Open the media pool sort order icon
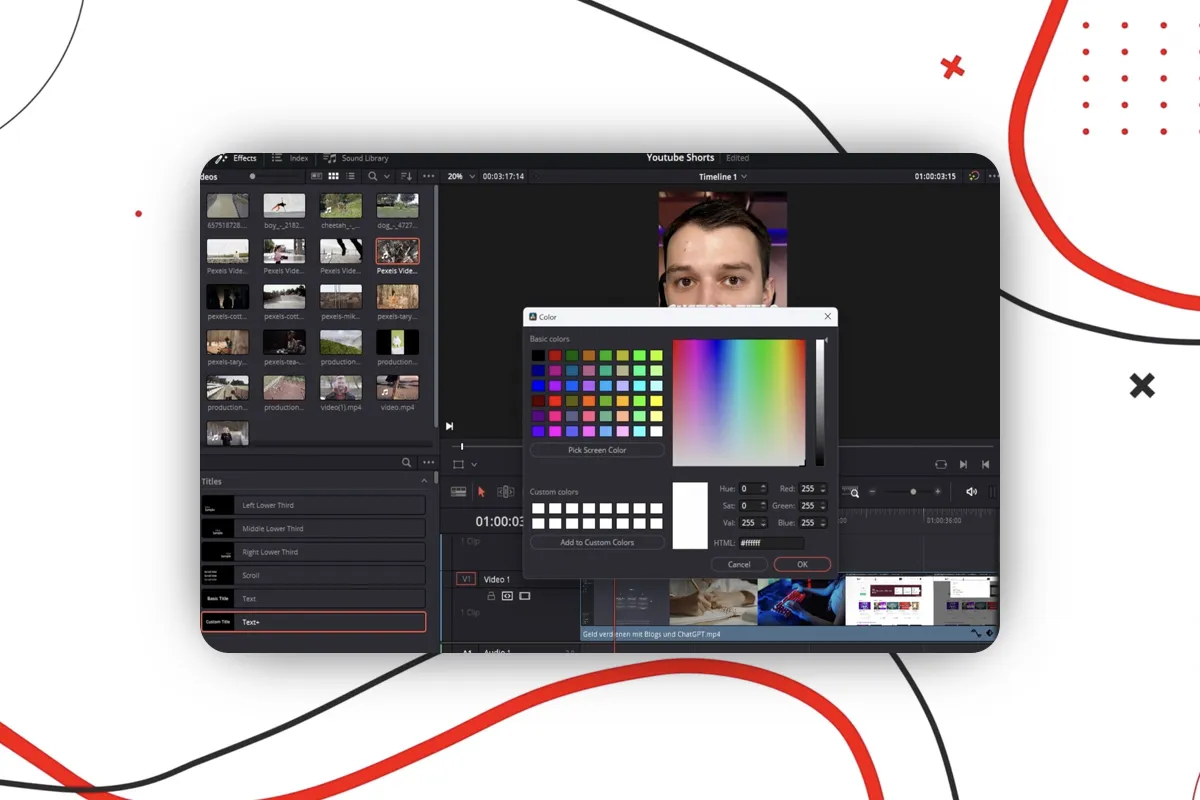 [x=406, y=176]
